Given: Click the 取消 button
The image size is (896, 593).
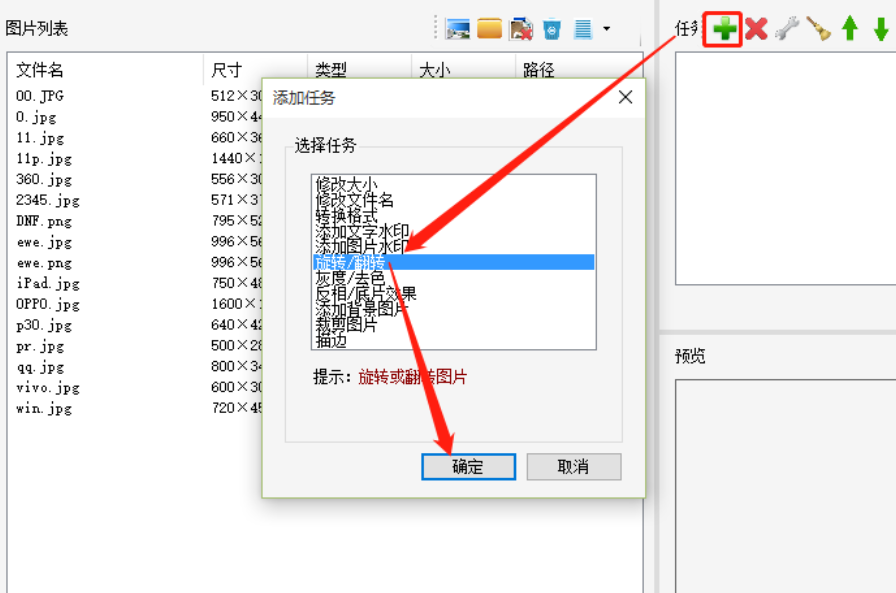Looking at the screenshot, I should coord(574,467).
